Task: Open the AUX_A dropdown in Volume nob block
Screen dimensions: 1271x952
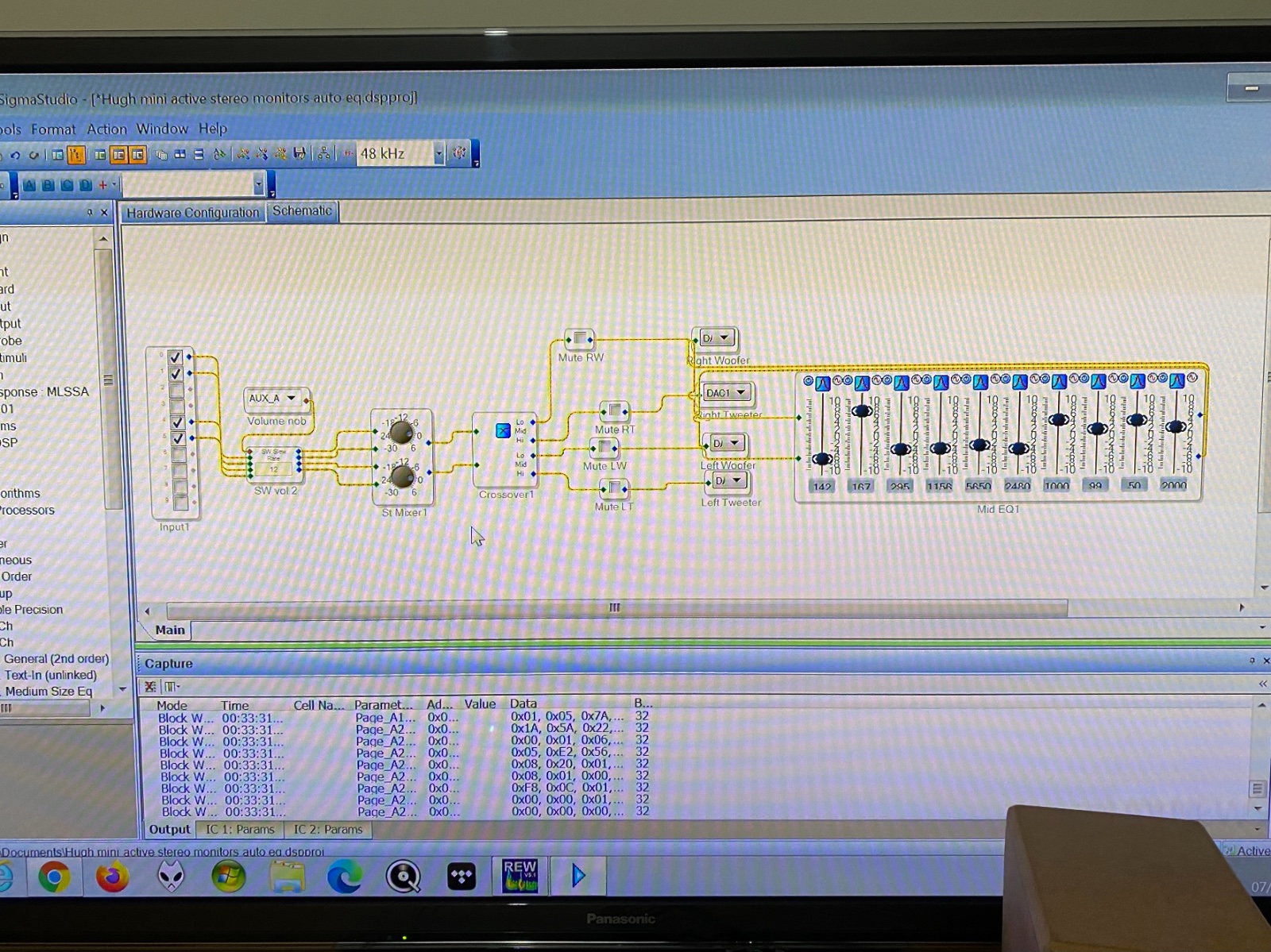Action: (x=291, y=398)
